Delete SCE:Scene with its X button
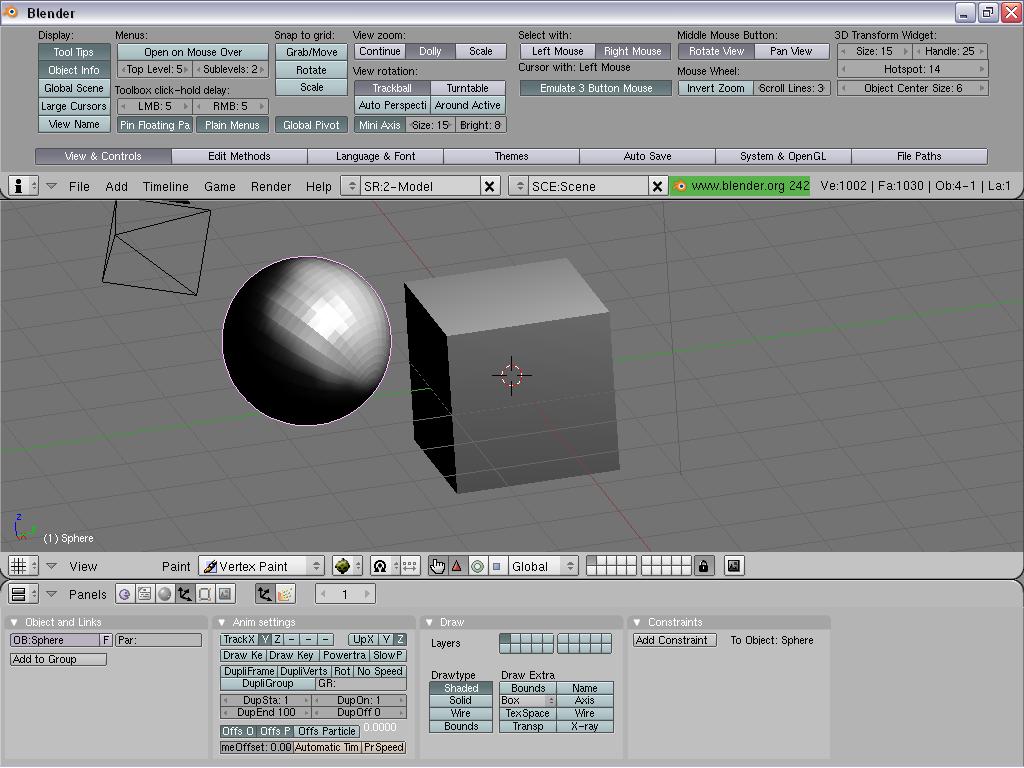 (x=657, y=187)
